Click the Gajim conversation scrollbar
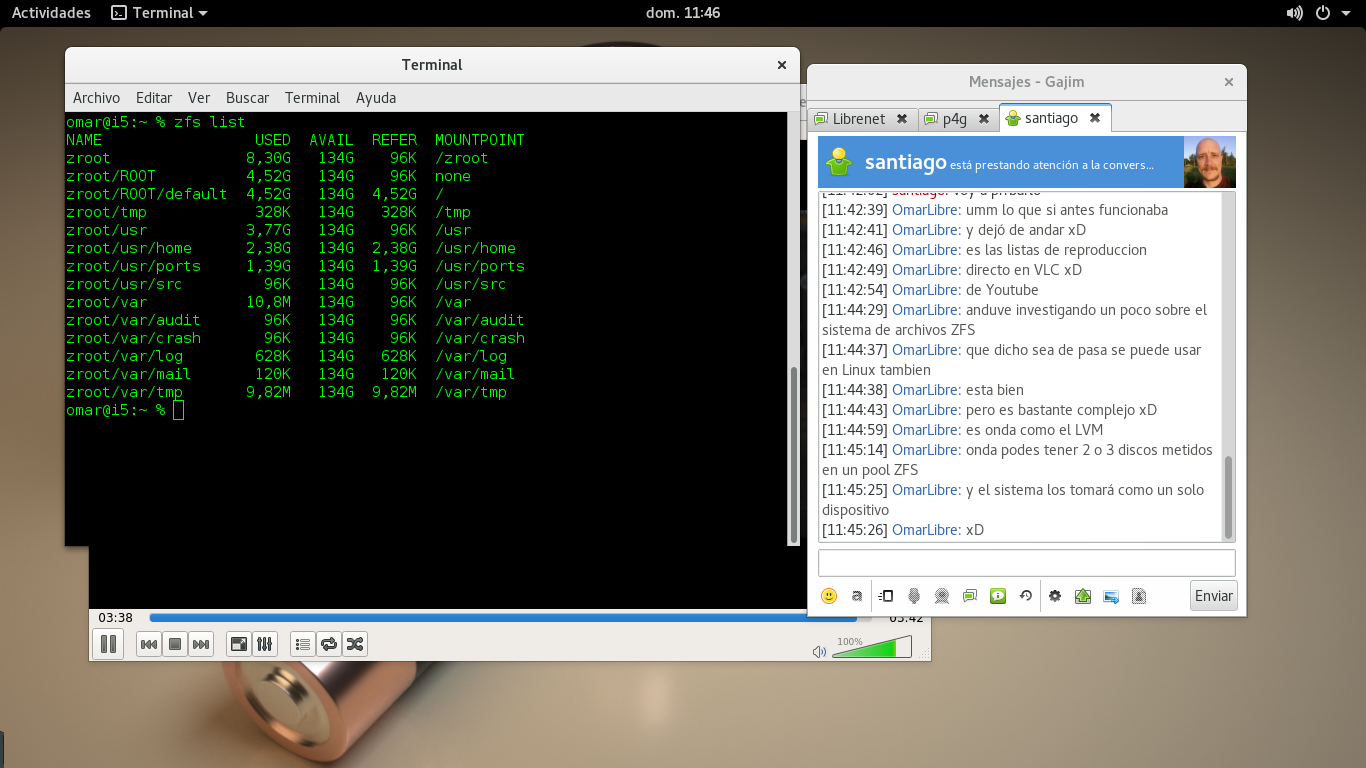Viewport: 1366px width, 768px height. pyautogui.click(x=1229, y=497)
